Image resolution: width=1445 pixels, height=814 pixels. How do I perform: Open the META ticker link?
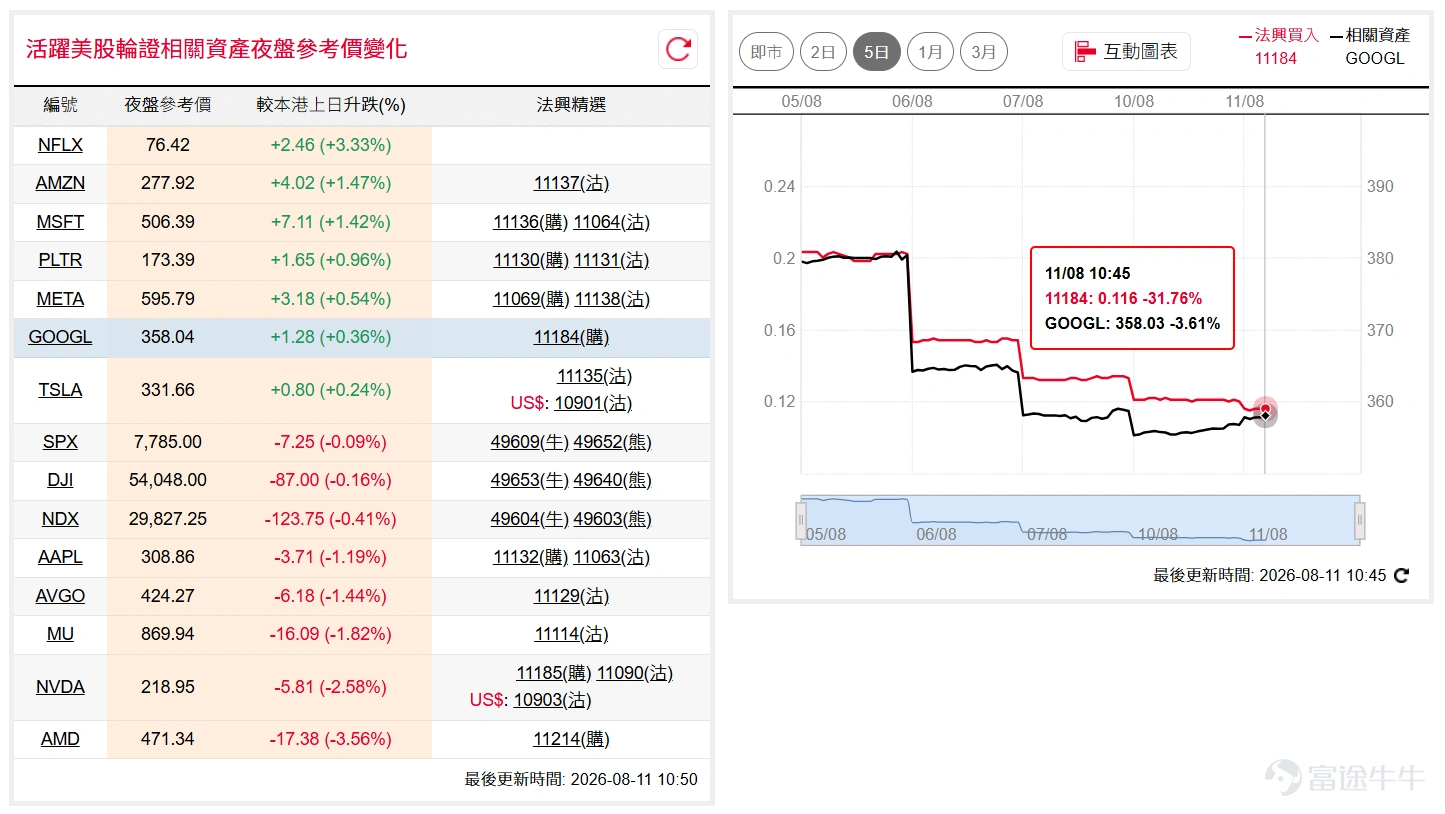pos(60,299)
